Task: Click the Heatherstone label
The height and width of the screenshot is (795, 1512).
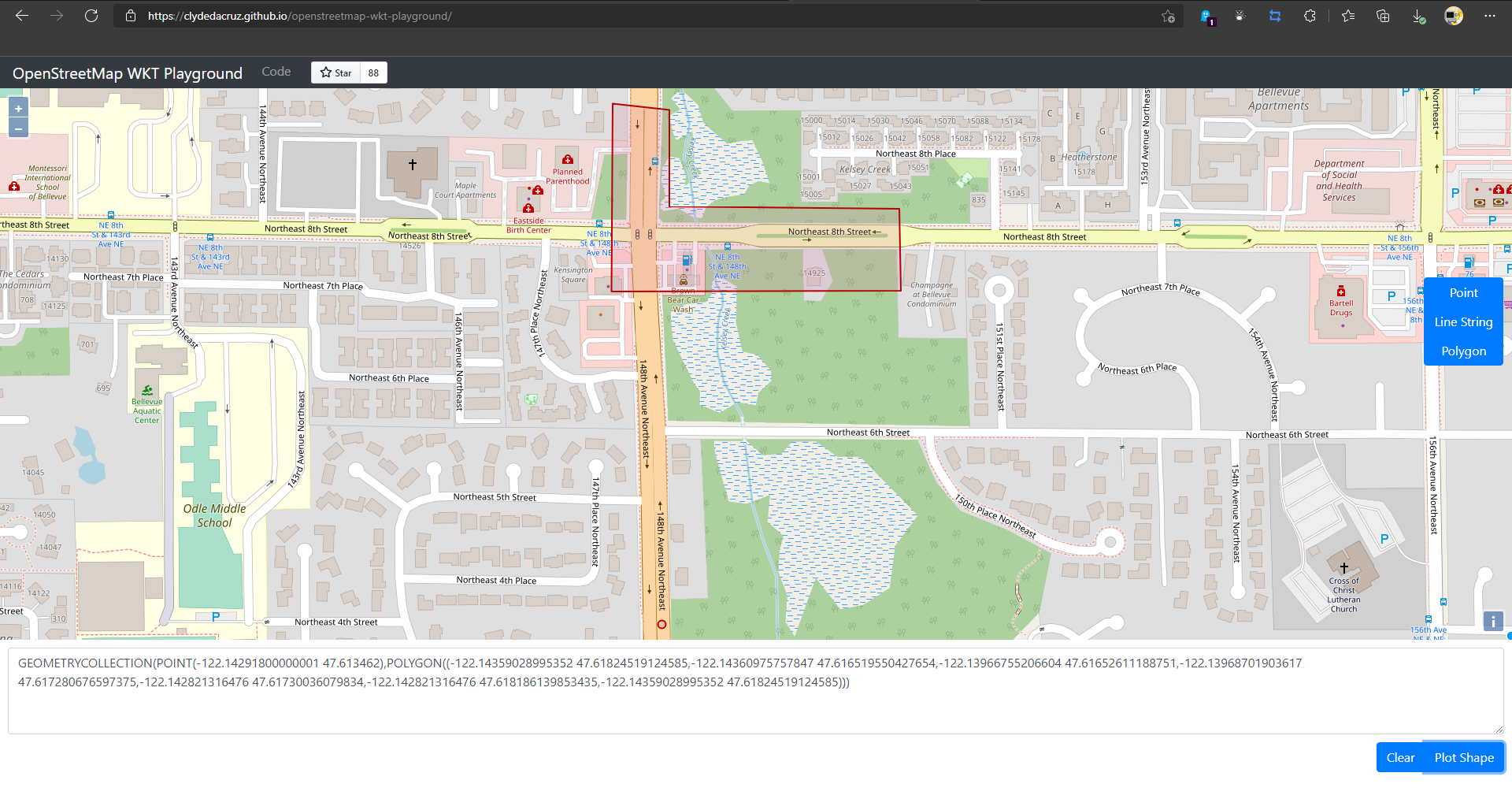Action: pyautogui.click(x=1088, y=157)
